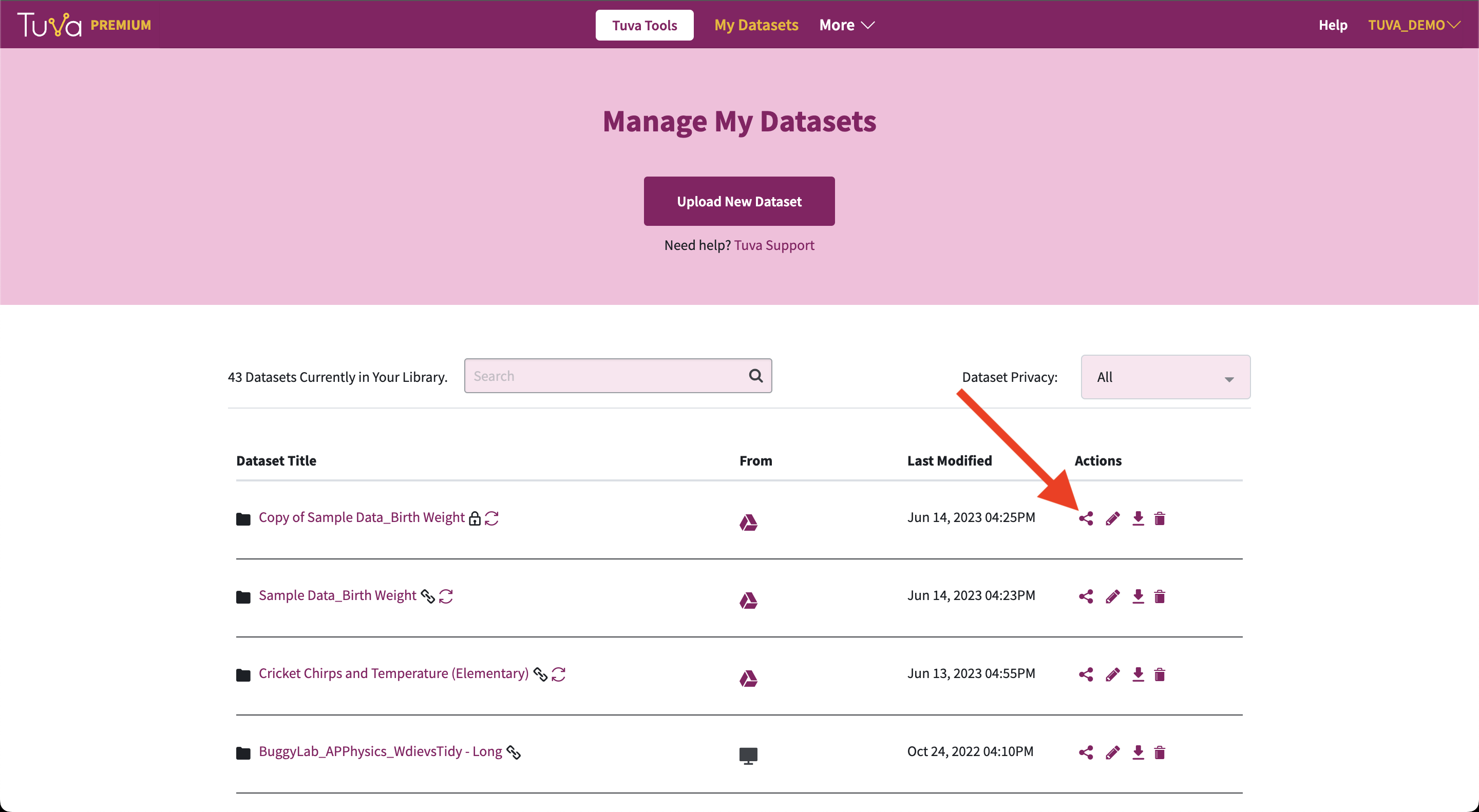1479x812 pixels.
Task: Click the Dataset Title column header
Action: coord(276,460)
